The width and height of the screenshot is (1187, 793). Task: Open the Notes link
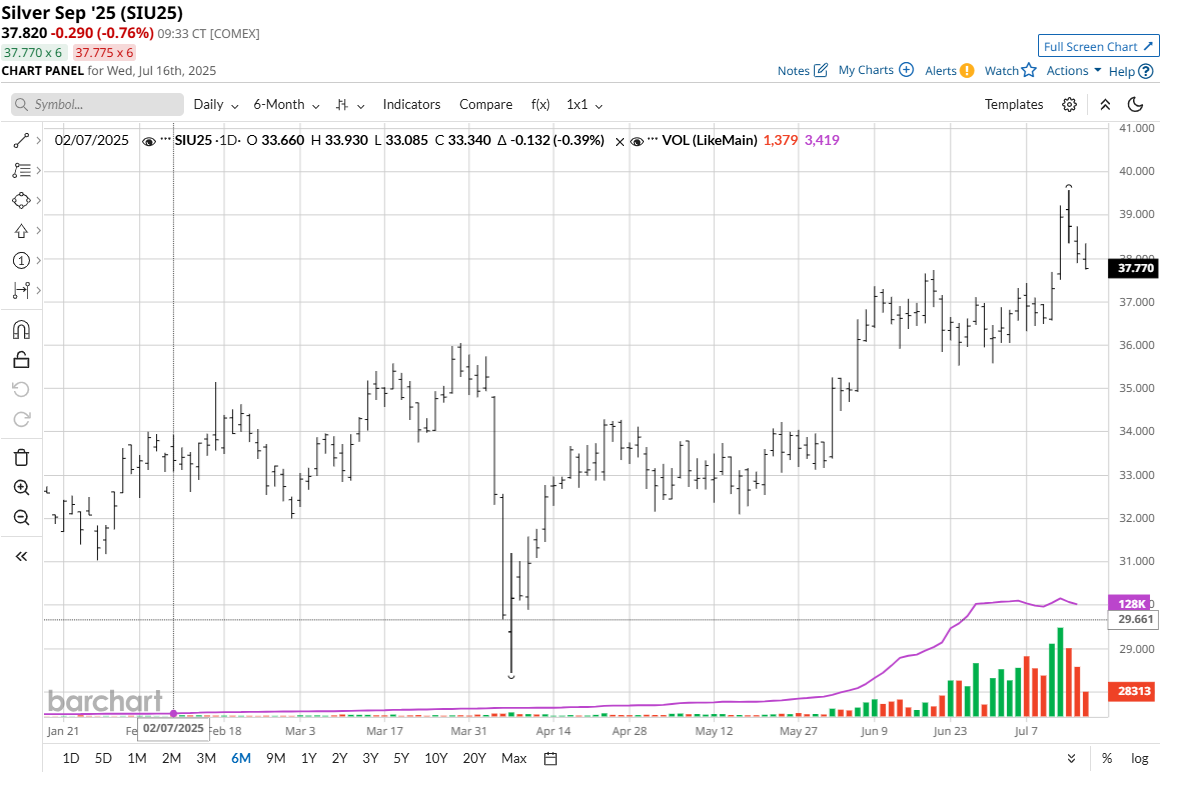coord(793,70)
